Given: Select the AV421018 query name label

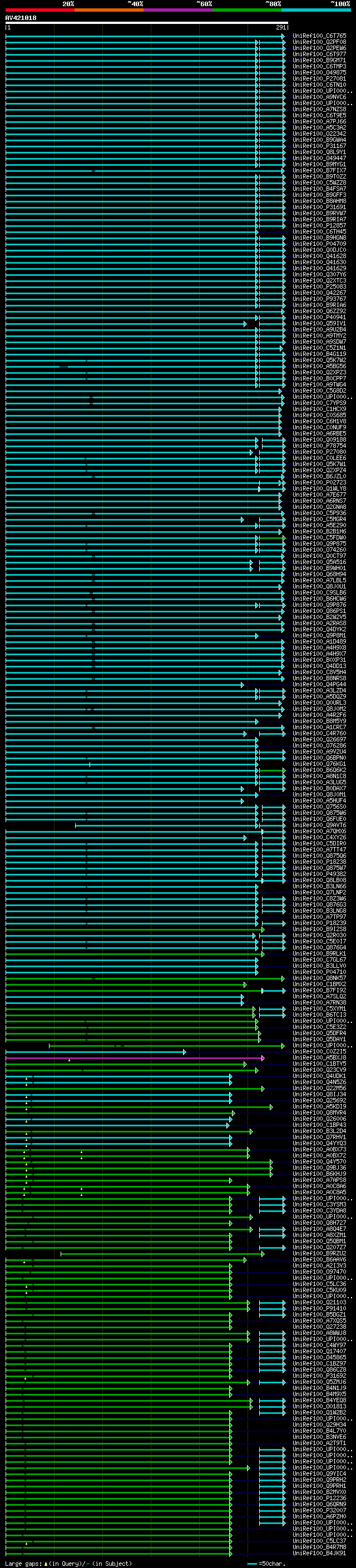Looking at the screenshot, I should pos(21,18).
